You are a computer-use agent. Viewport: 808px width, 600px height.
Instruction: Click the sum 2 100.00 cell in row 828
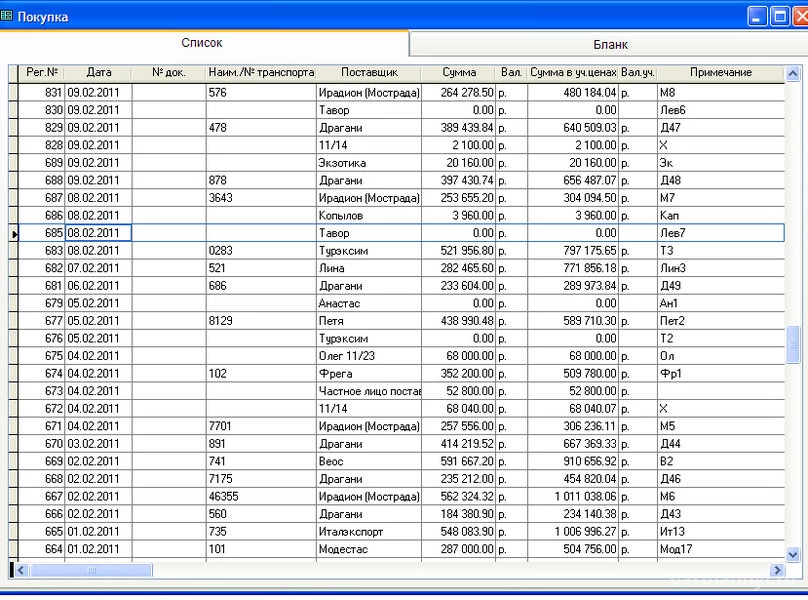point(459,145)
